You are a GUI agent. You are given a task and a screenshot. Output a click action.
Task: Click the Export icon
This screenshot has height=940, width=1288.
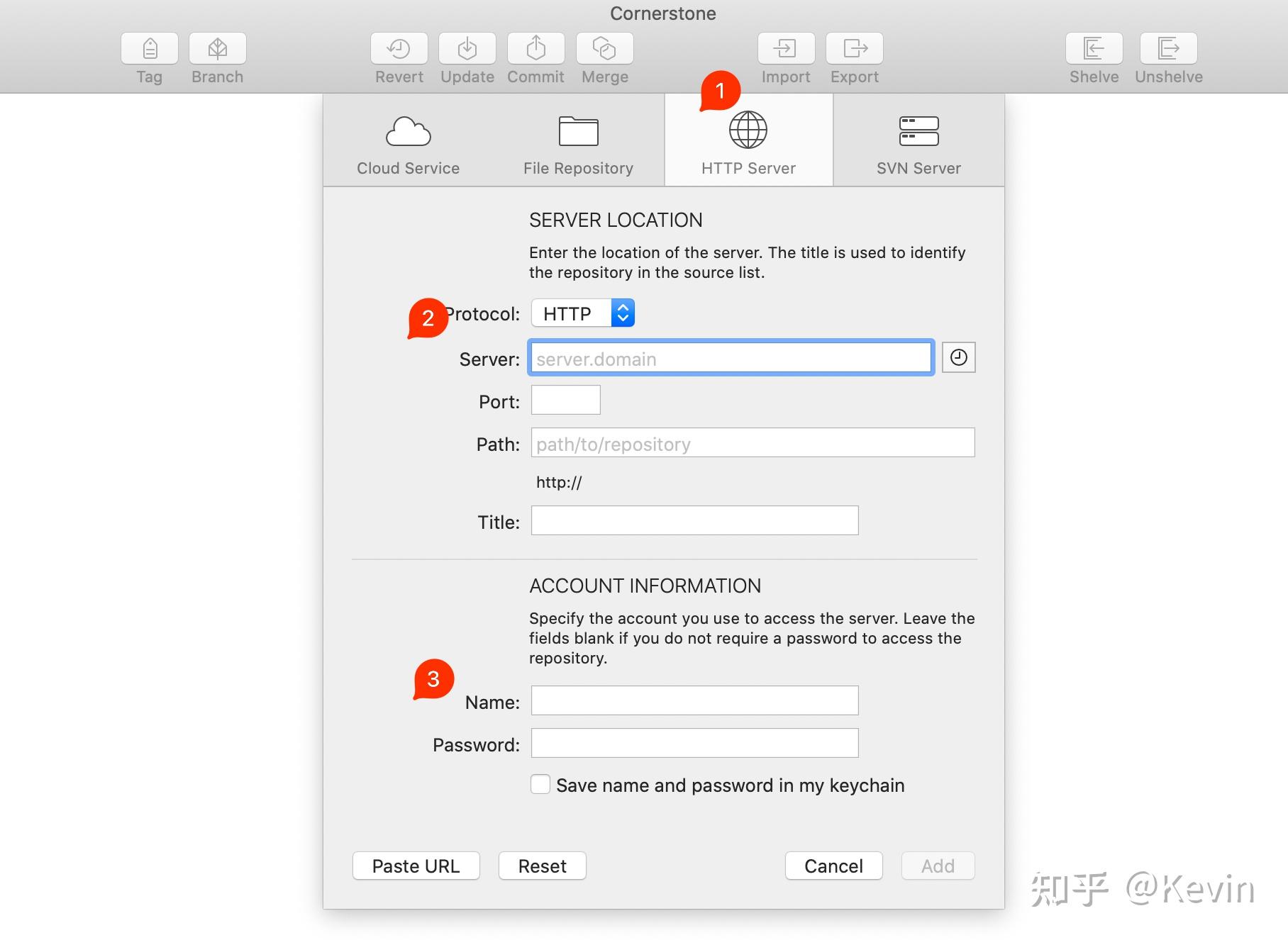click(854, 48)
